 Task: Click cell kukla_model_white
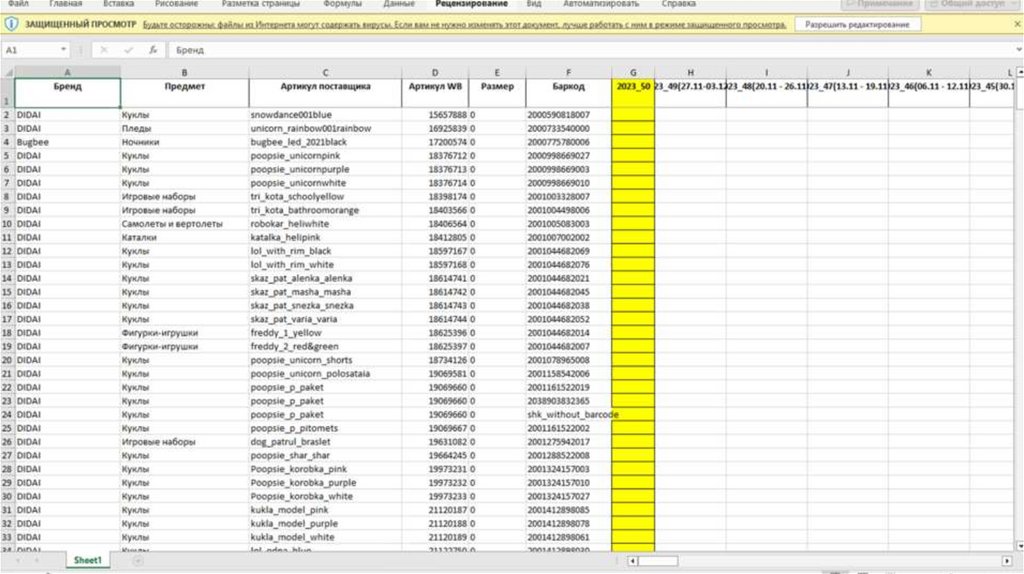325,537
